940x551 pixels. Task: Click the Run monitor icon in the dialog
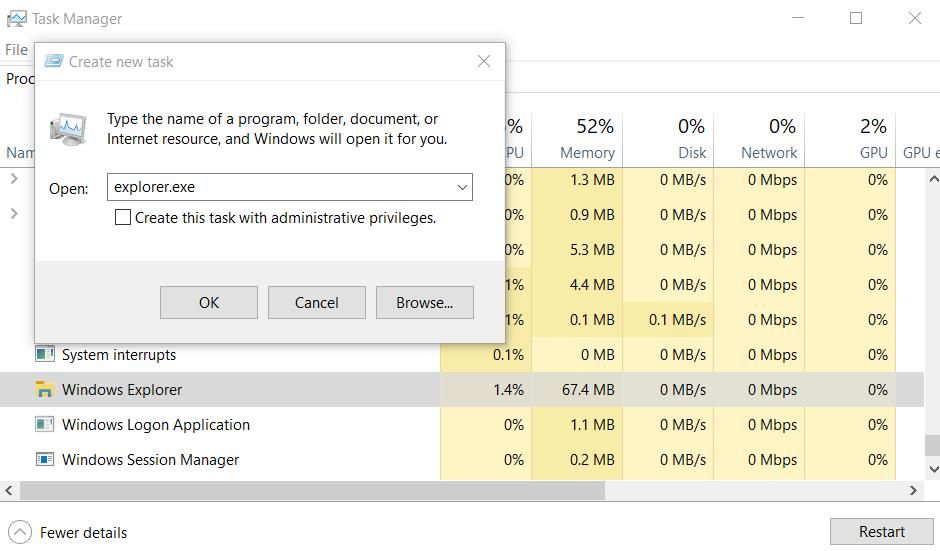tap(68, 129)
